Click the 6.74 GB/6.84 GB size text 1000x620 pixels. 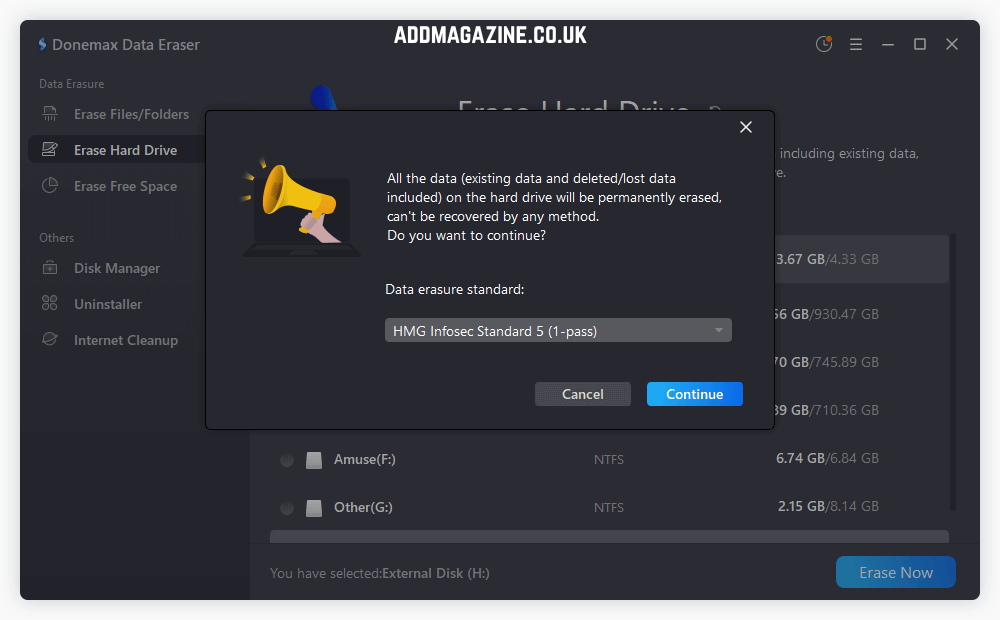tap(827, 458)
